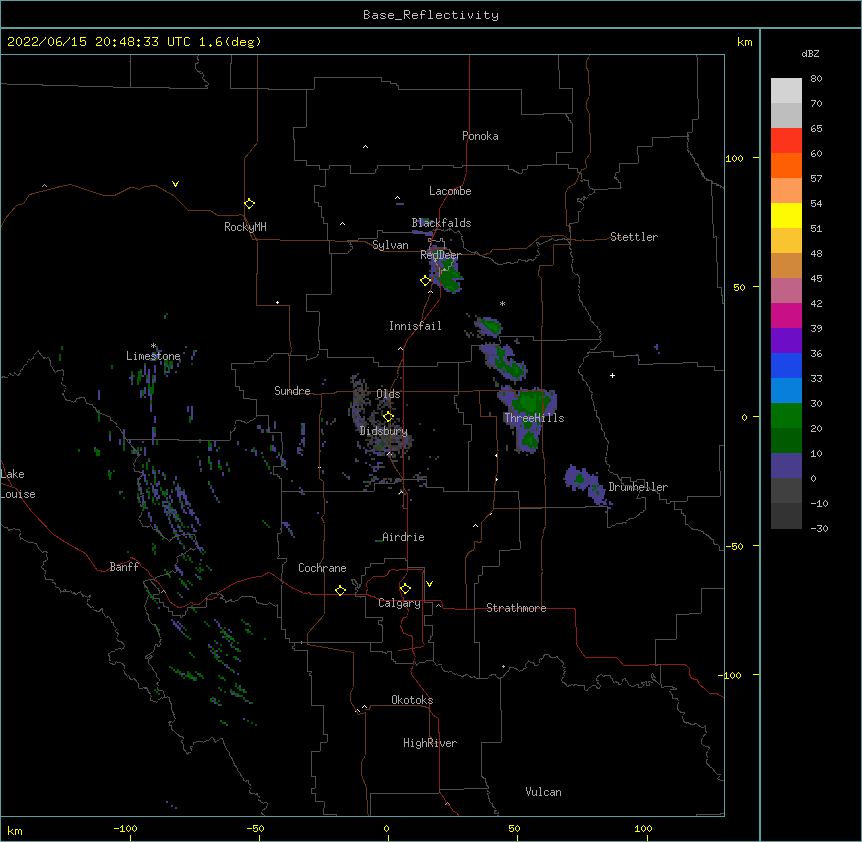Click the Base_Reflectivity title text
Viewport: 862px width, 842px height.
click(431, 15)
